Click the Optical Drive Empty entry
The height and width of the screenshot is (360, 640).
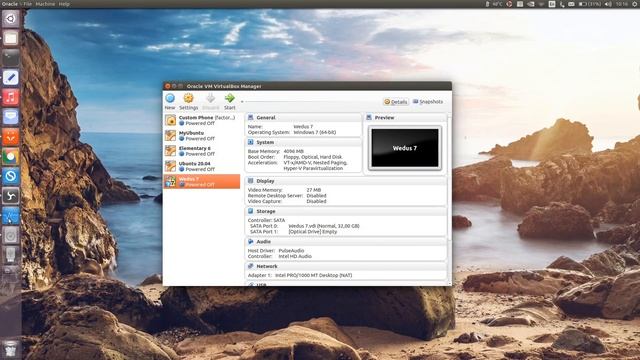(312, 231)
